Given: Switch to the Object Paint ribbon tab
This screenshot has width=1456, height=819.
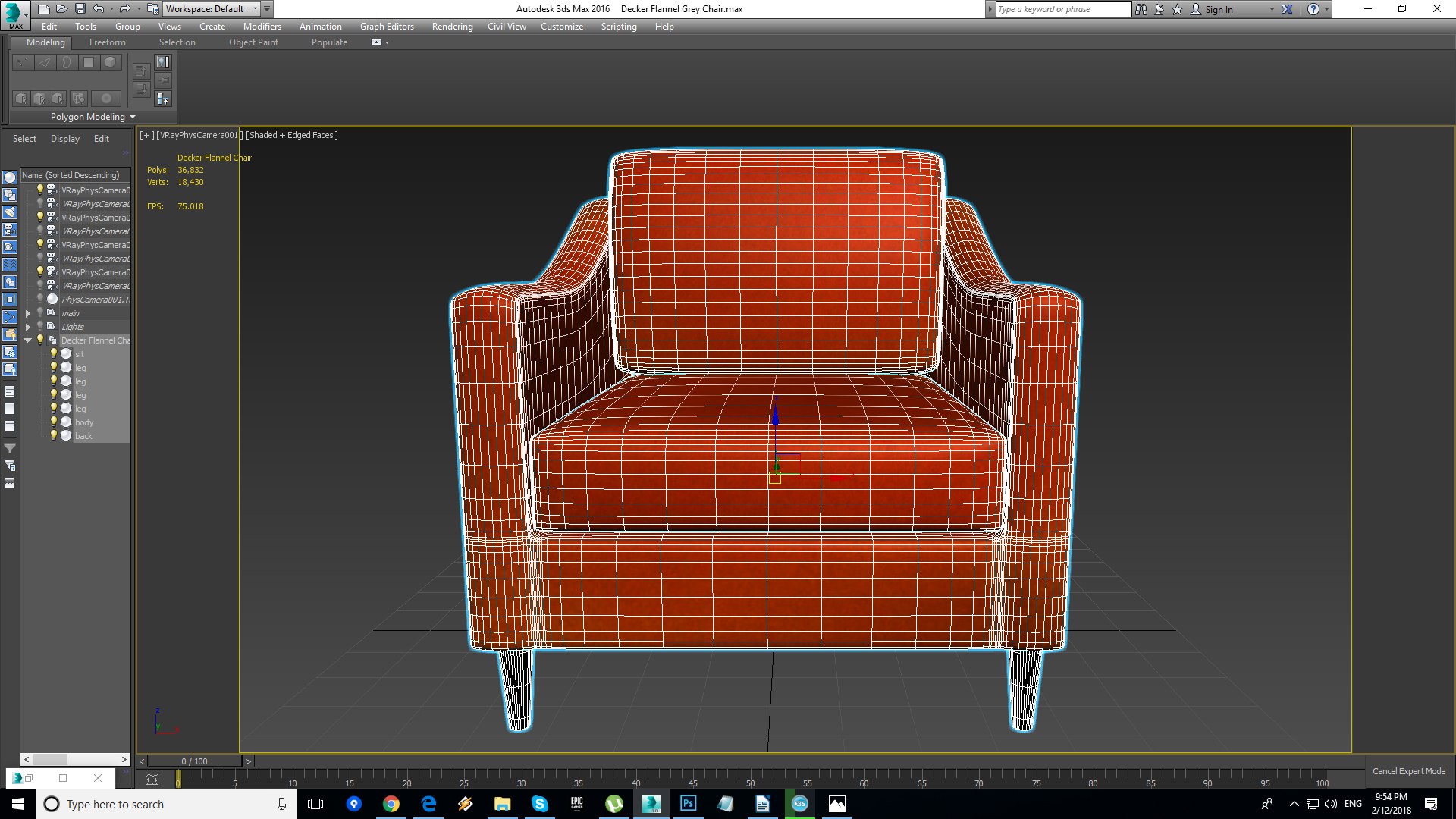Looking at the screenshot, I should click(253, 42).
